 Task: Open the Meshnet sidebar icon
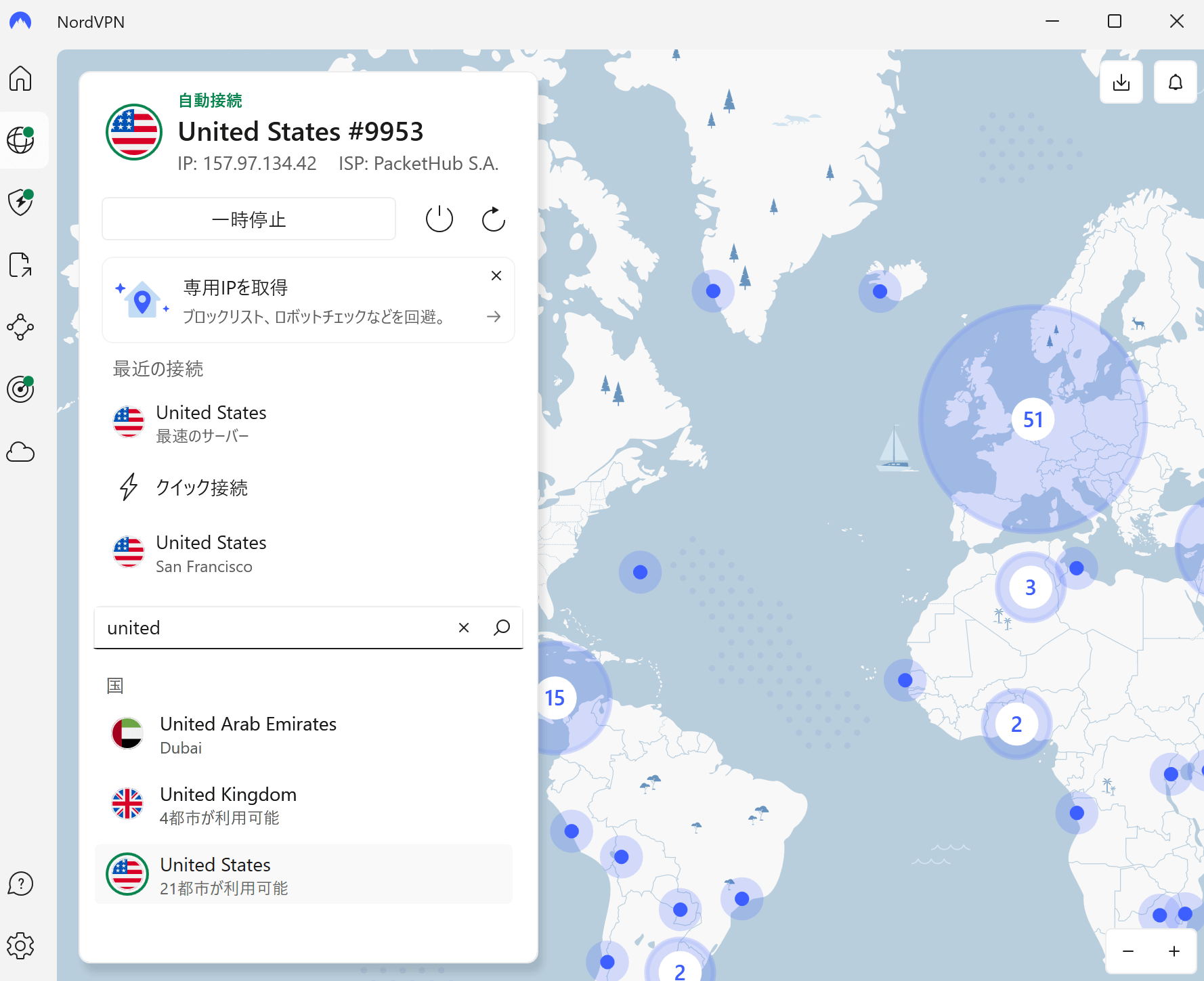pos(20,327)
